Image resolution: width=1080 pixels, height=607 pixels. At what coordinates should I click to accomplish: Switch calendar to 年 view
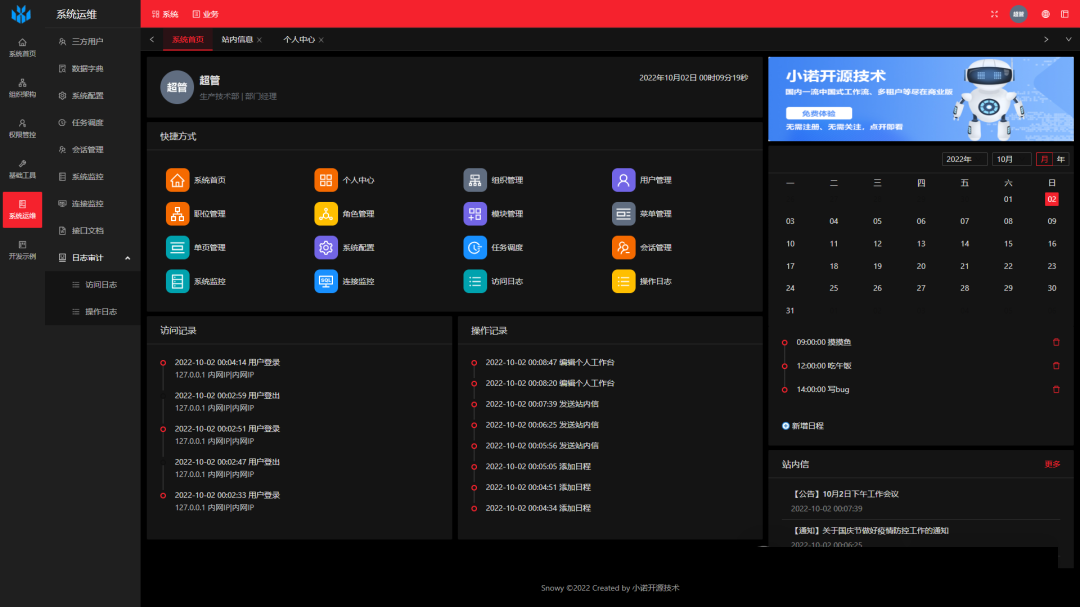click(1060, 159)
